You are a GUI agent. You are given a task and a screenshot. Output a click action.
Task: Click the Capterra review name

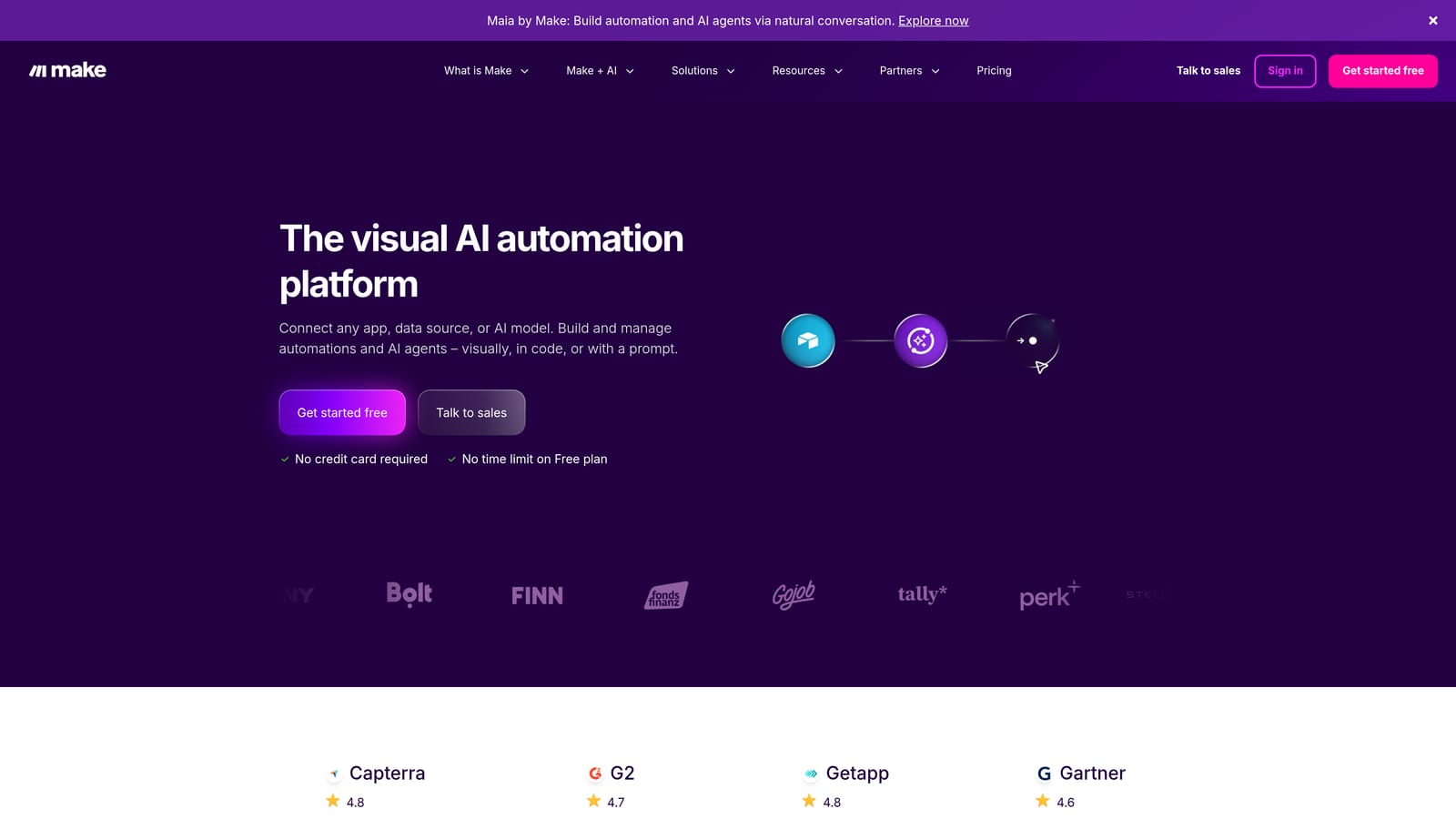pos(387,773)
